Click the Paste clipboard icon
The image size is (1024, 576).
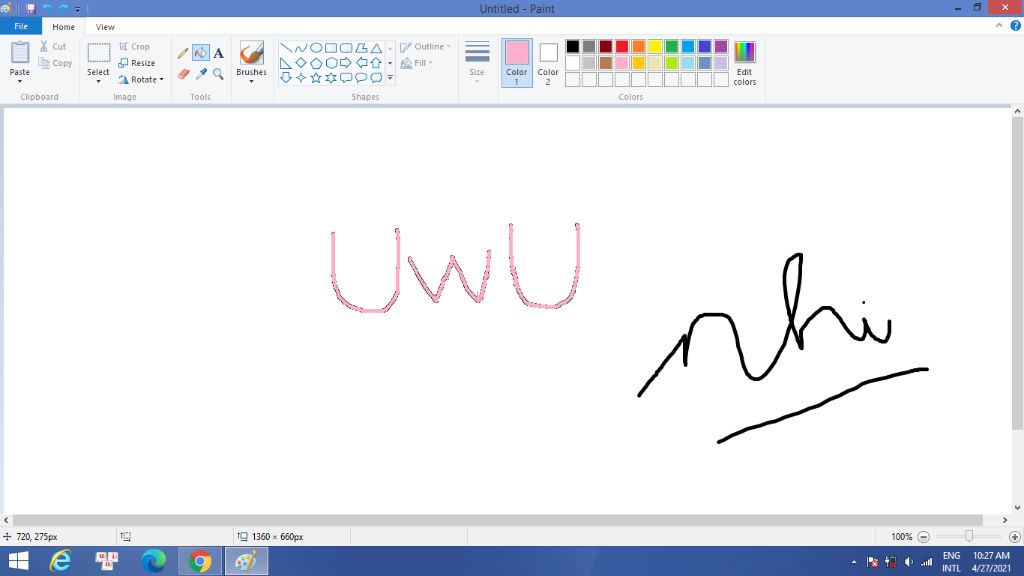(x=20, y=53)
